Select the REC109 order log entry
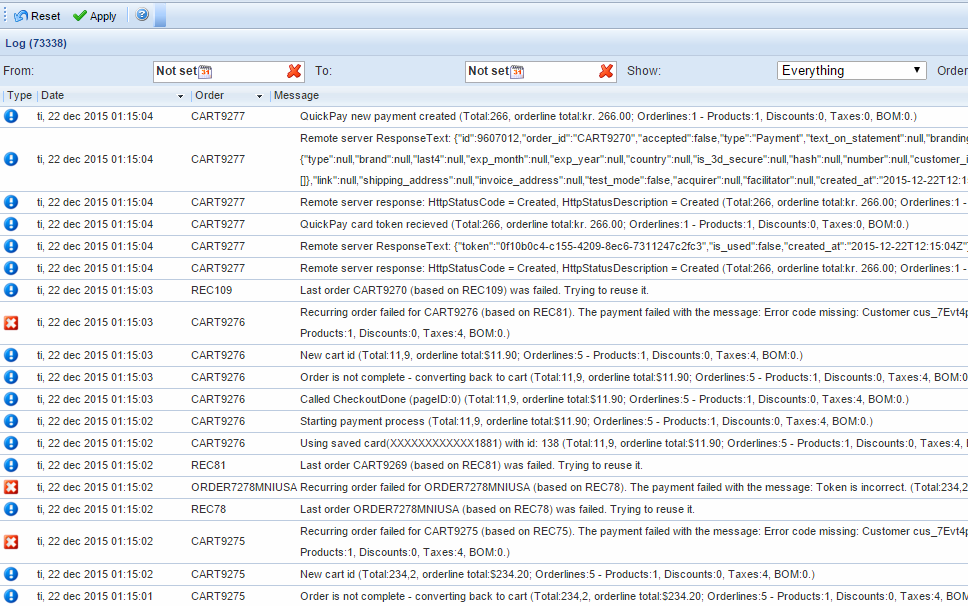 click(211, 290)
